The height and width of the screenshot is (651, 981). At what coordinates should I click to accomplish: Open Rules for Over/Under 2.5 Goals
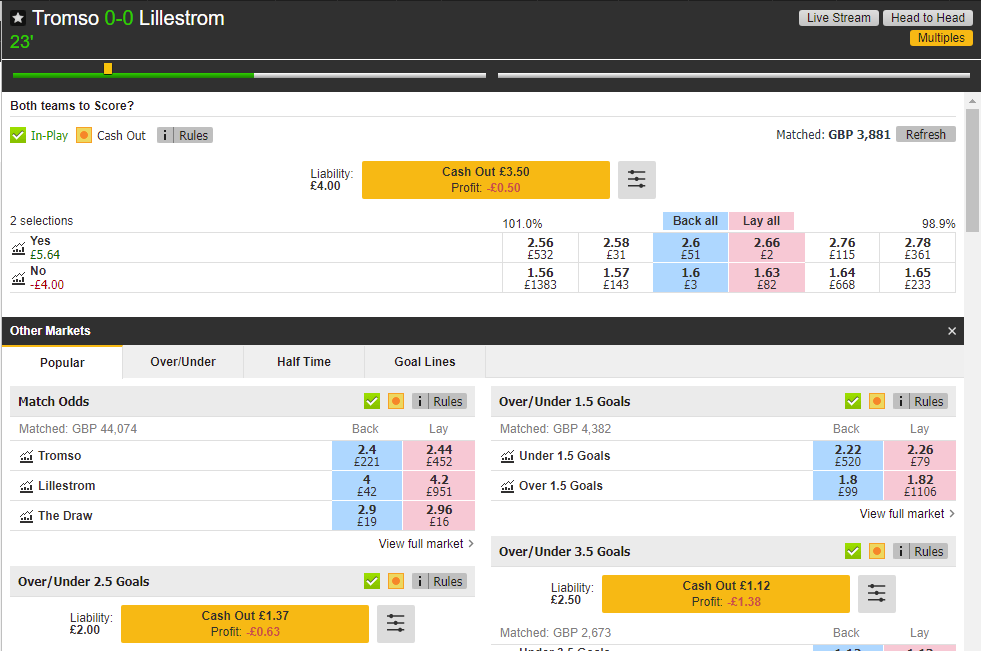click(440, 582)
